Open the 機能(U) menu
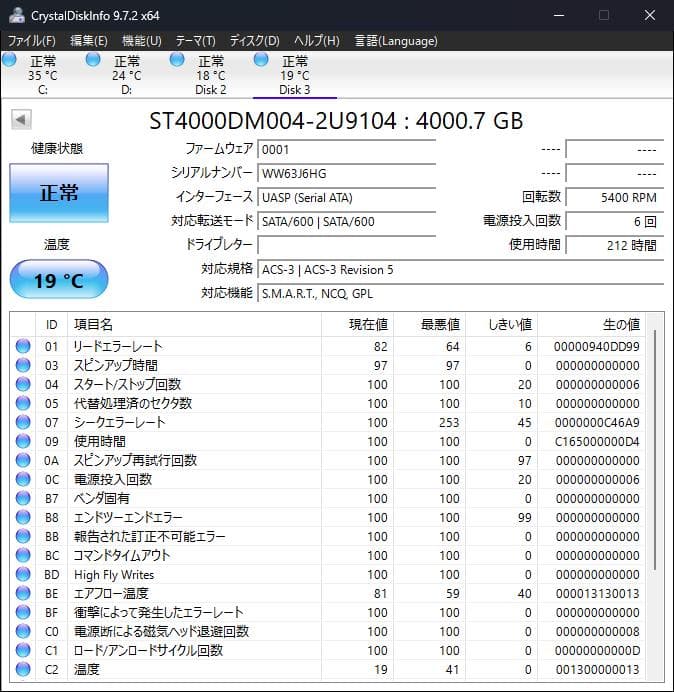This screenshot has width=674, height=692. click(141, 41)
